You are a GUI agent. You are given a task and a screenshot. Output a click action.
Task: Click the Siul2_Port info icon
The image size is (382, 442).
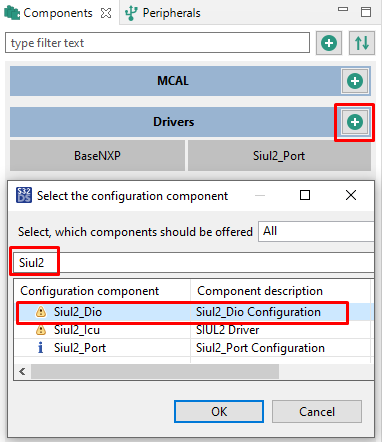(41, 348)
